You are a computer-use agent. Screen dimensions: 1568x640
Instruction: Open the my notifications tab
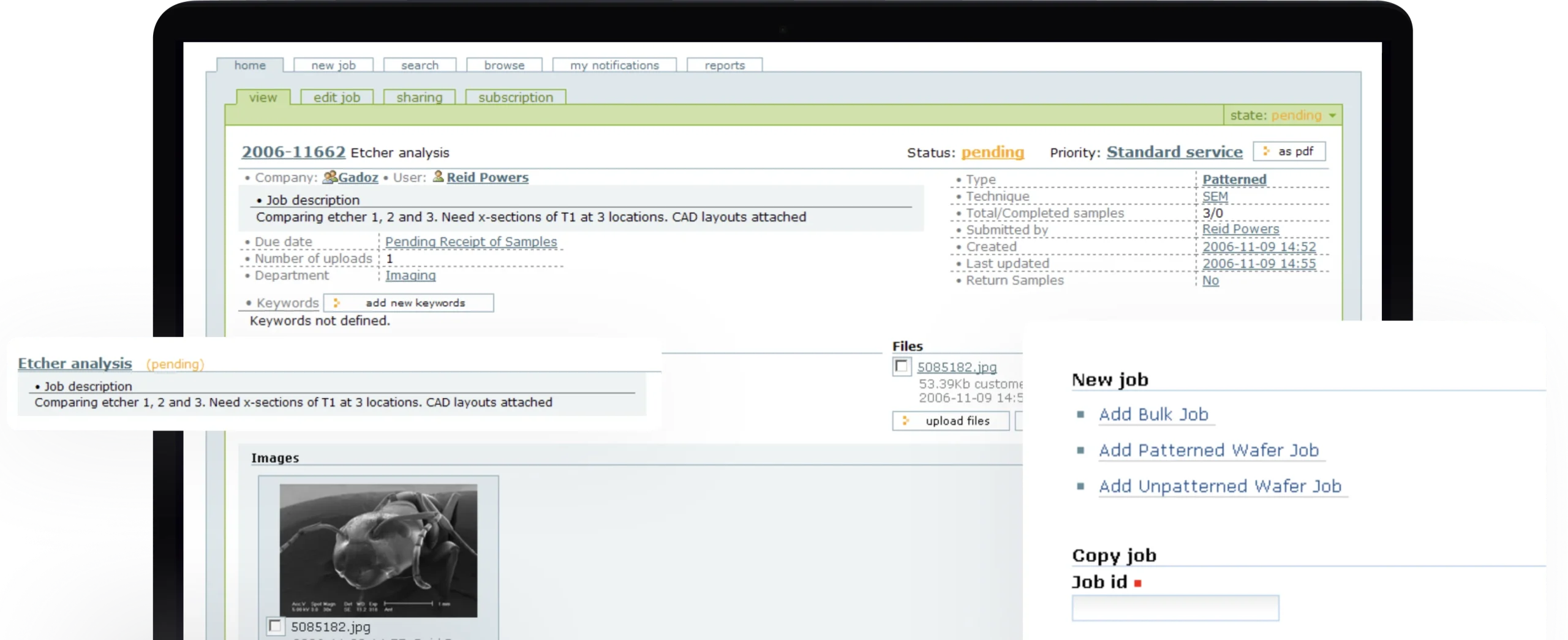point(614,65)
